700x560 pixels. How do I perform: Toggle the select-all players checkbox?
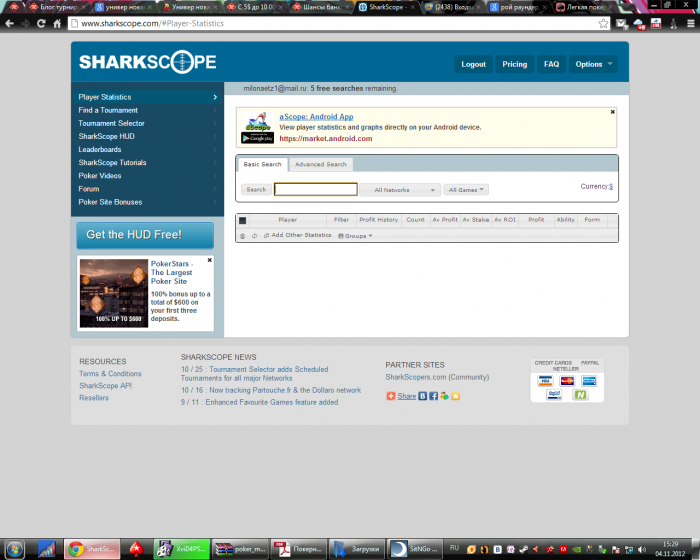pos(242,220)
